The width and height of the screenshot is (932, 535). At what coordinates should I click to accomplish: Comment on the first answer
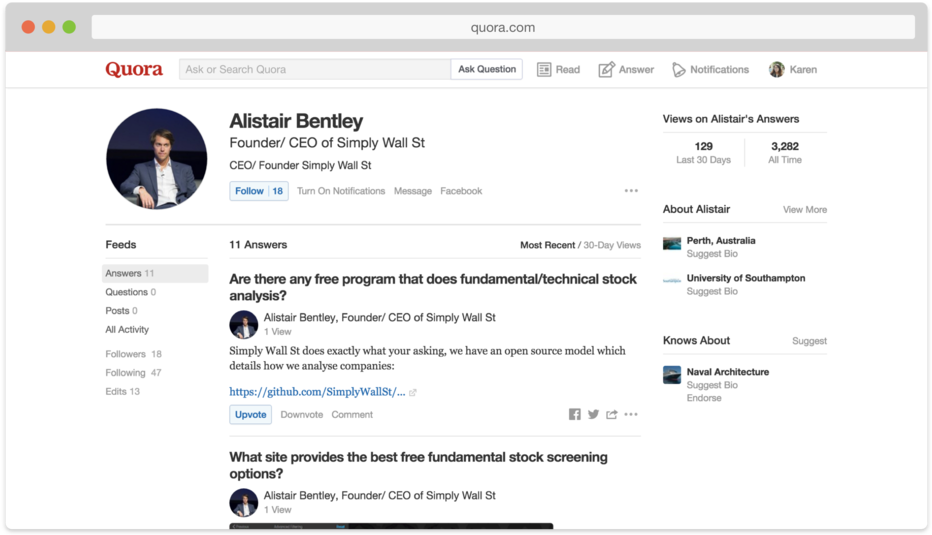click(x=352, y=414)
